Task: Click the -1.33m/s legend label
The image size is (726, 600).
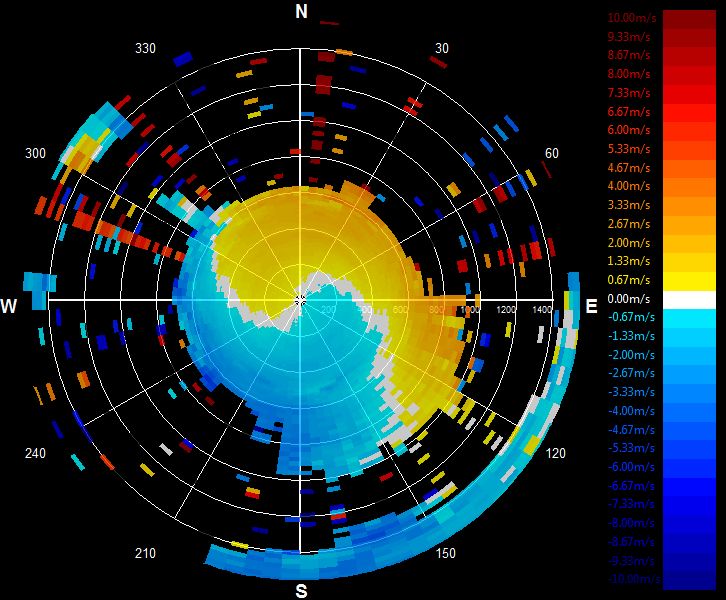Action: click(x=631, y=336)
